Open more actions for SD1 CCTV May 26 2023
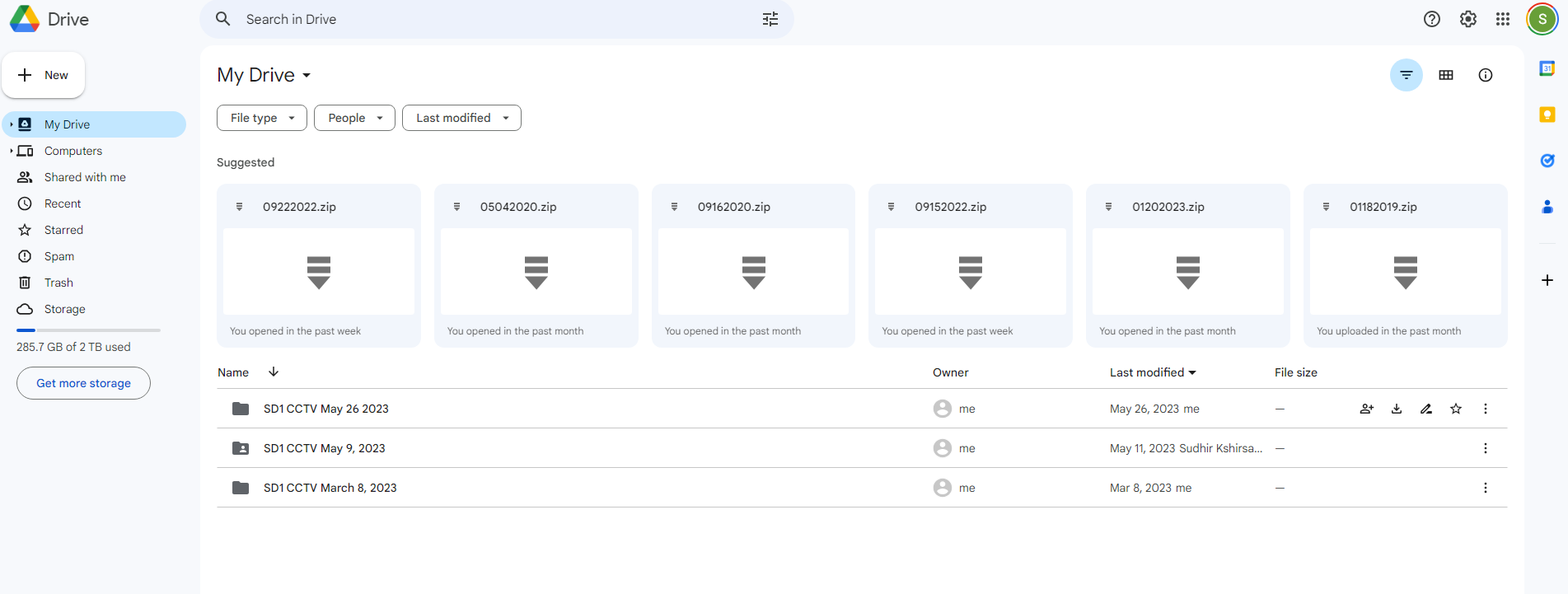Image resolution: width=1568 pixels, height=594 pixels. click(x=1486, y=409)
